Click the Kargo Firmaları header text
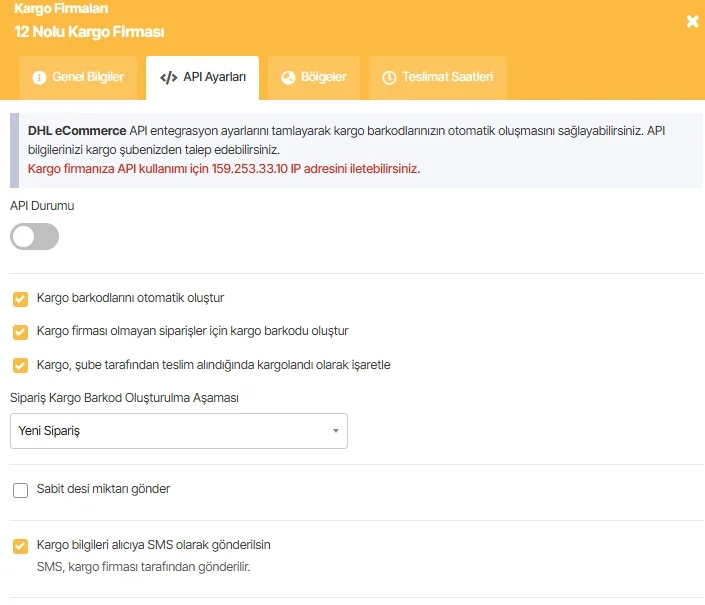Screen dimensions: 705x605 (61, 9)
